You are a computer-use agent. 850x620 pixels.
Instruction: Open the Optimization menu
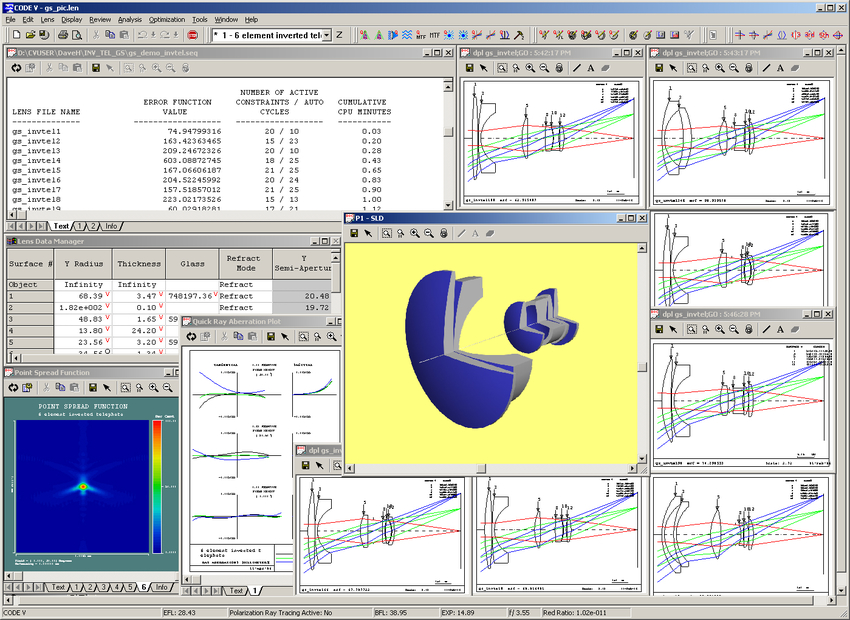pyautogui.click(x=167, y=20)
